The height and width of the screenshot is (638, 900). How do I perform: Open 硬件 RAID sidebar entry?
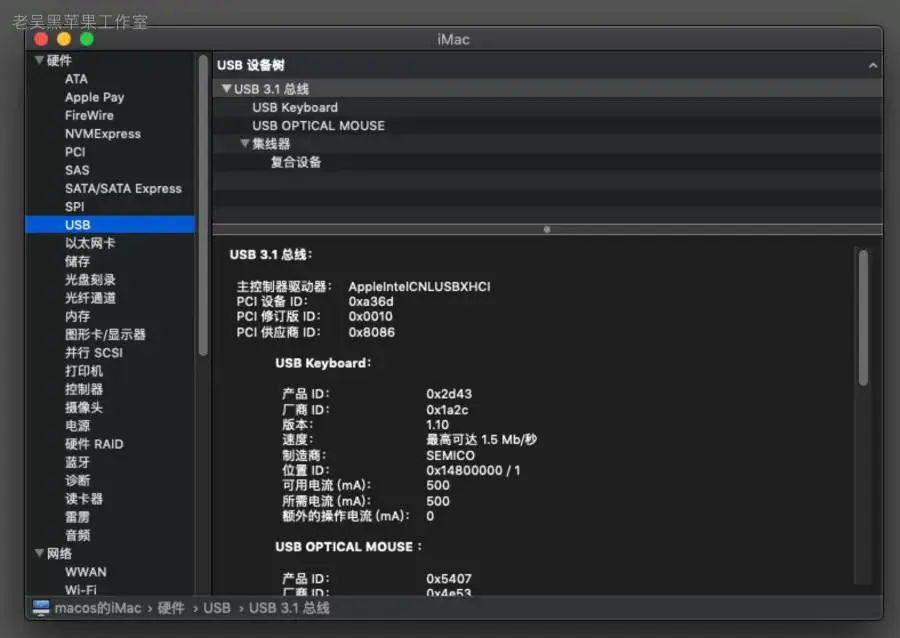tap(94, 444)
